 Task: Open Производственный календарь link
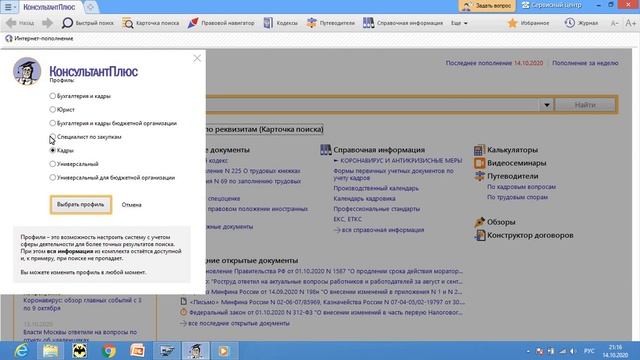376,188
